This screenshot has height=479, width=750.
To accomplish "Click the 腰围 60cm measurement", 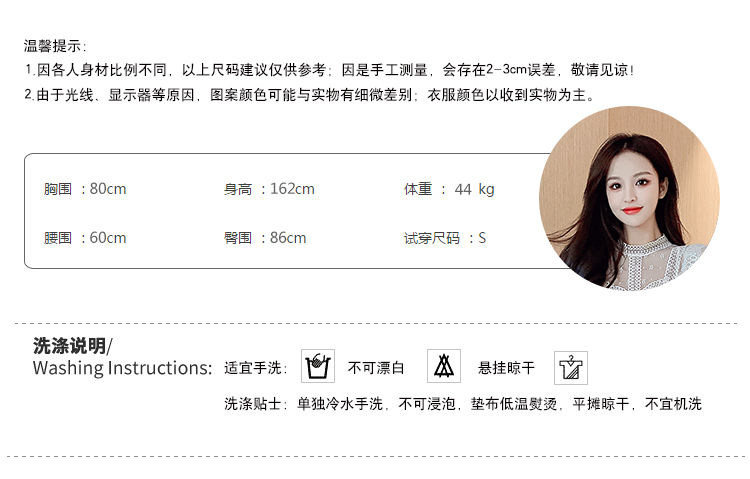I will [85, 238].
